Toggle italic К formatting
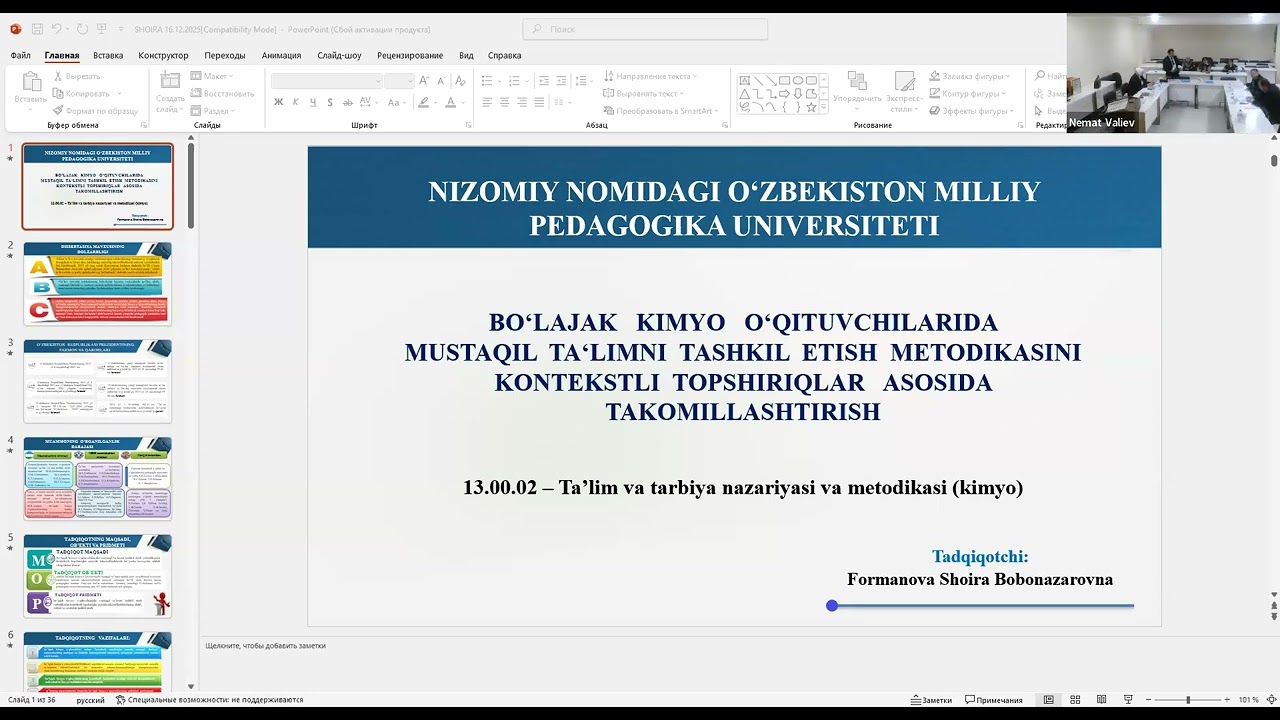The width and height of the screenshot is (1280, 720). pos(295,102)
